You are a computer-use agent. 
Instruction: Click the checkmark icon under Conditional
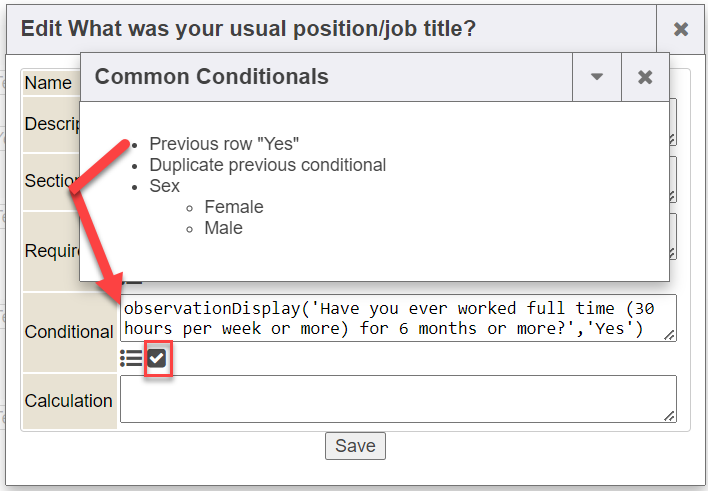coord(157,358)
